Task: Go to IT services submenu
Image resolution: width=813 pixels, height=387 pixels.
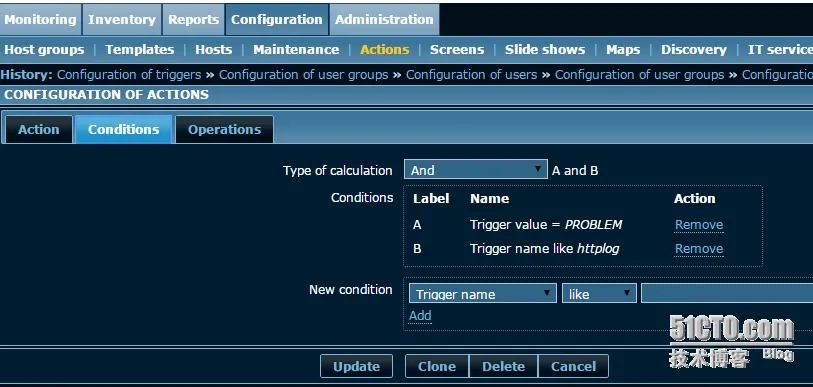Action: pyautogui.click(x=780, y=50)
